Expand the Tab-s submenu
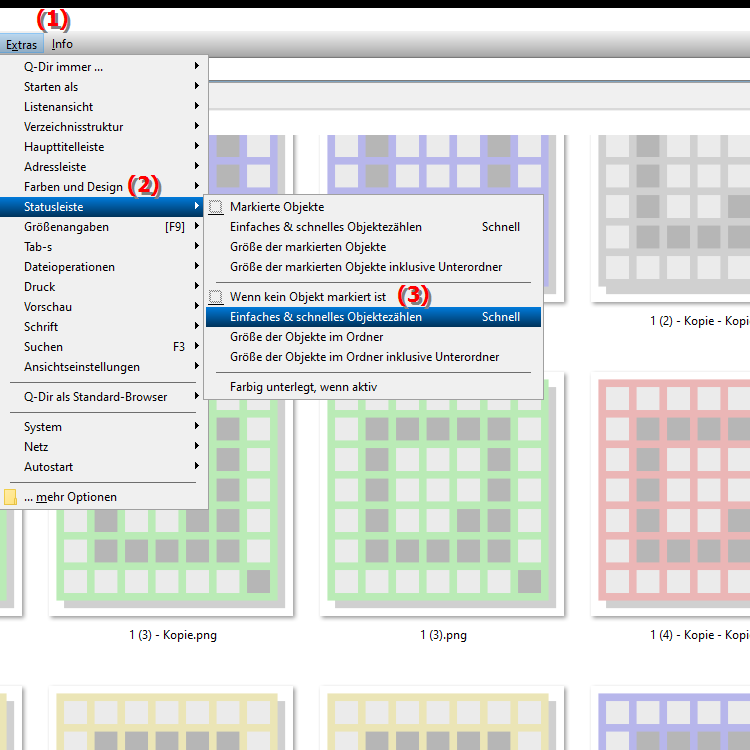Screen dimensions: 750x750 point(104,247)
